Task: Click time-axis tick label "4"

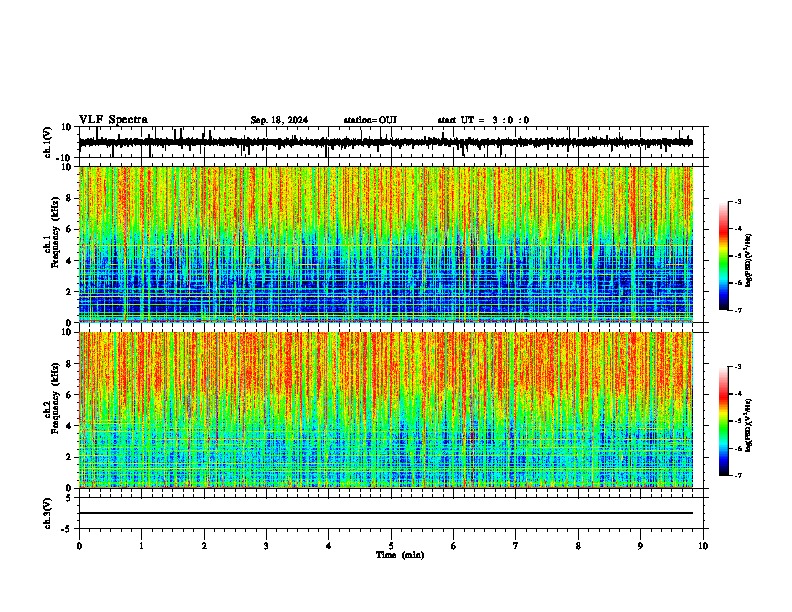Action: click(328, 546)
